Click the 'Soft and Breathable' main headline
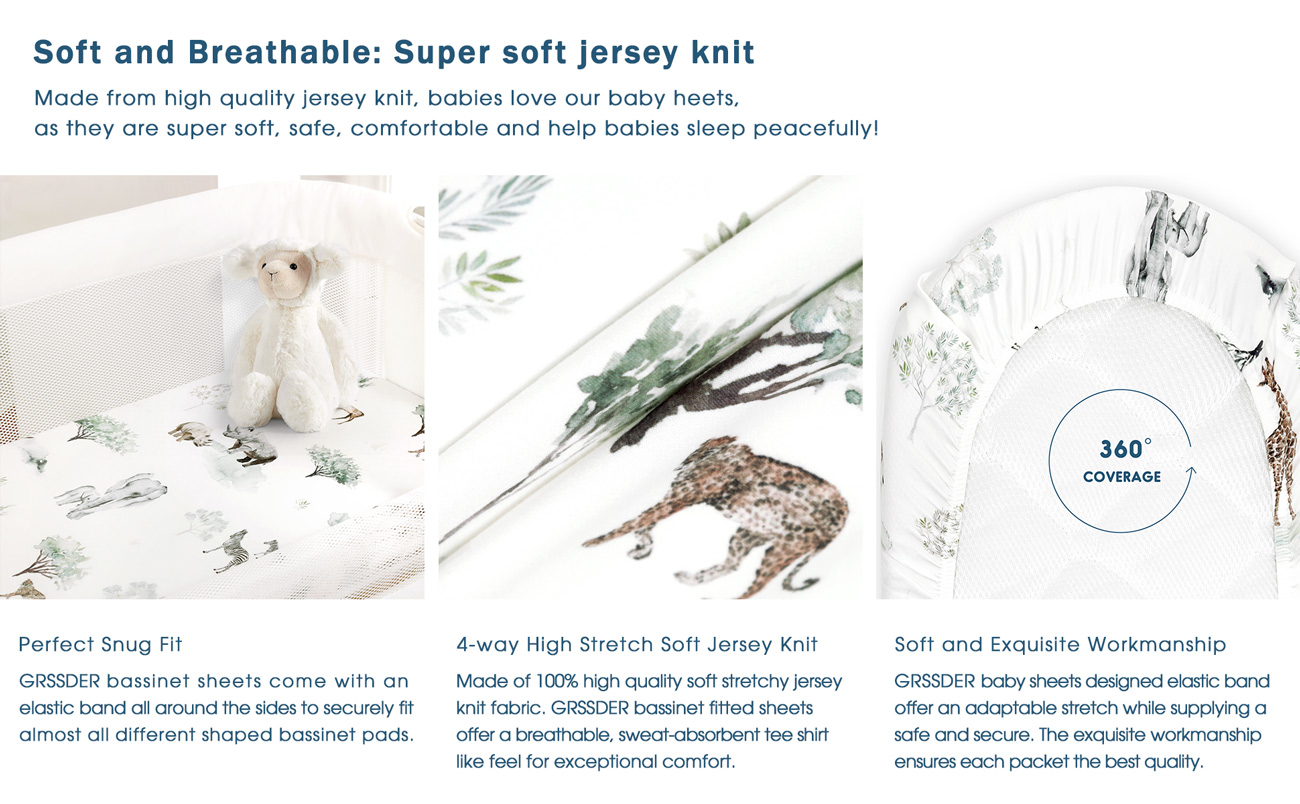Screen dimensions: 1300x804 pos(394,53)
